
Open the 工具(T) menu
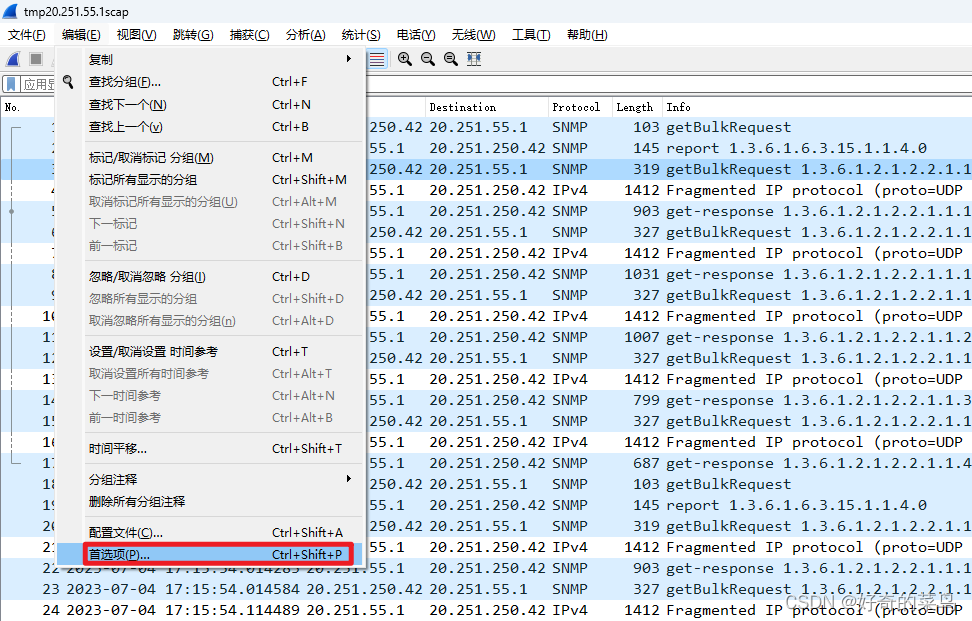tap(531, 35)
